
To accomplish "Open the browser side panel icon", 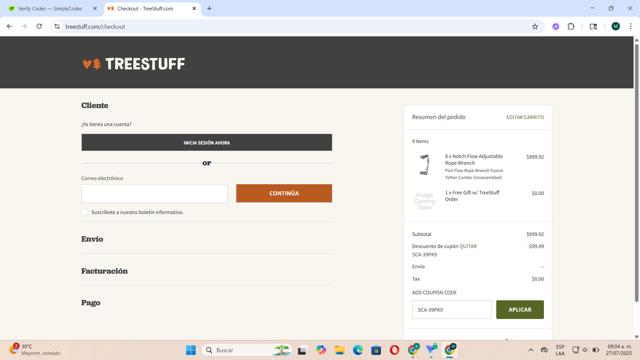I will pyautogui.click(x=593, y=27).
